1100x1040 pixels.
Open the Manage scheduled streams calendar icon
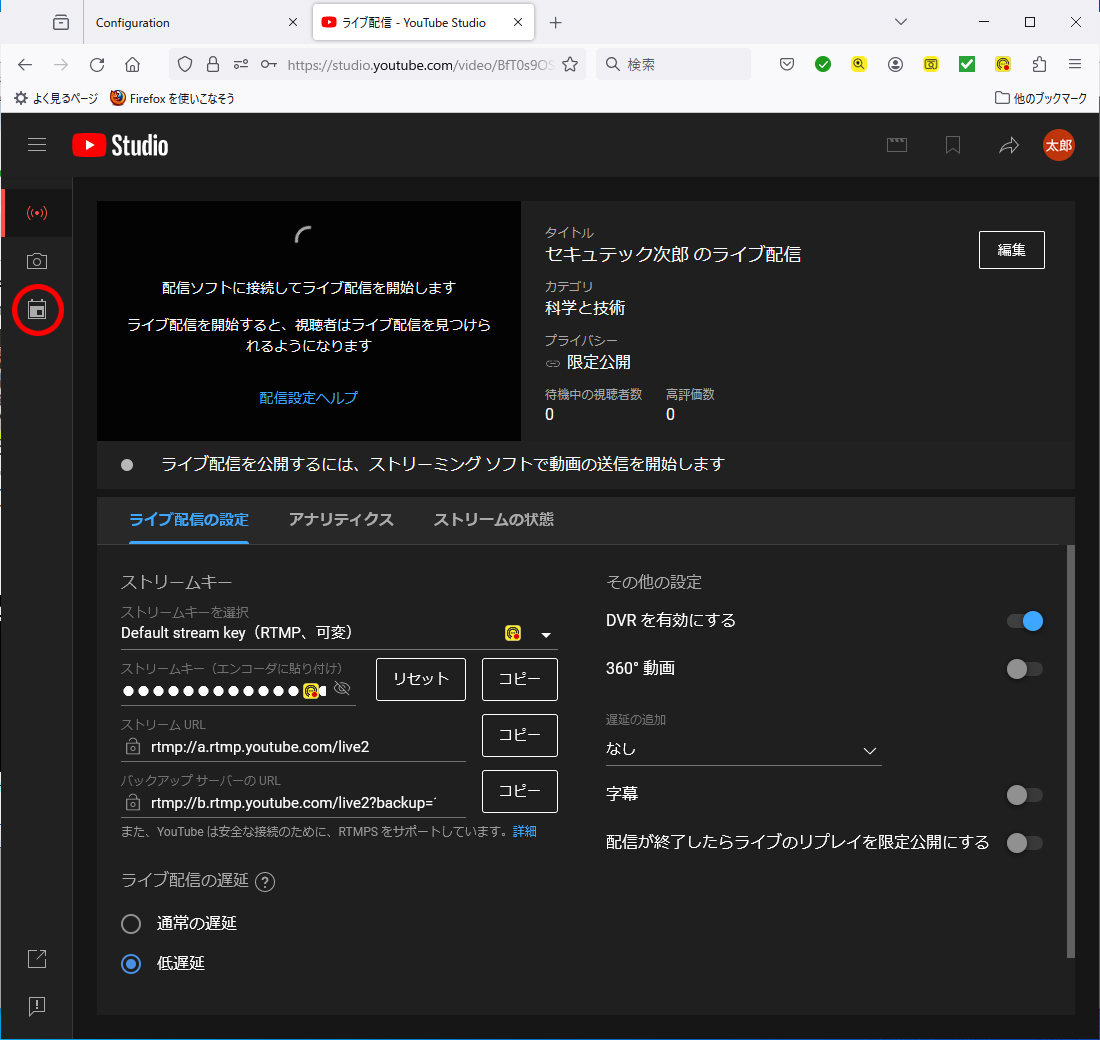pyautogui.click(x=37, y=309)
